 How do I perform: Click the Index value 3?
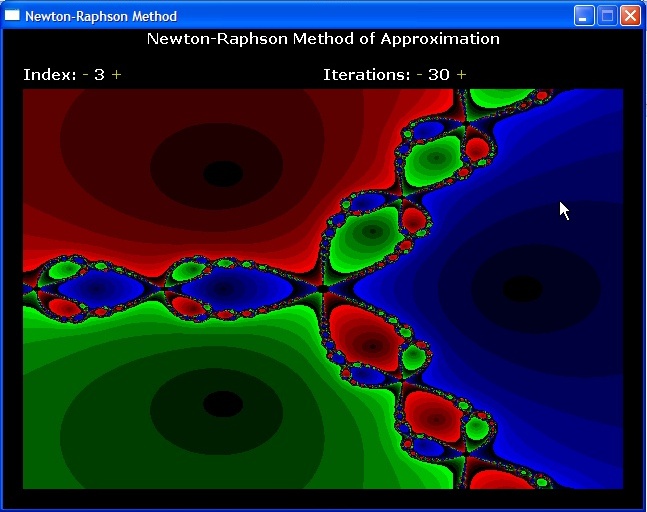[99, 75]
